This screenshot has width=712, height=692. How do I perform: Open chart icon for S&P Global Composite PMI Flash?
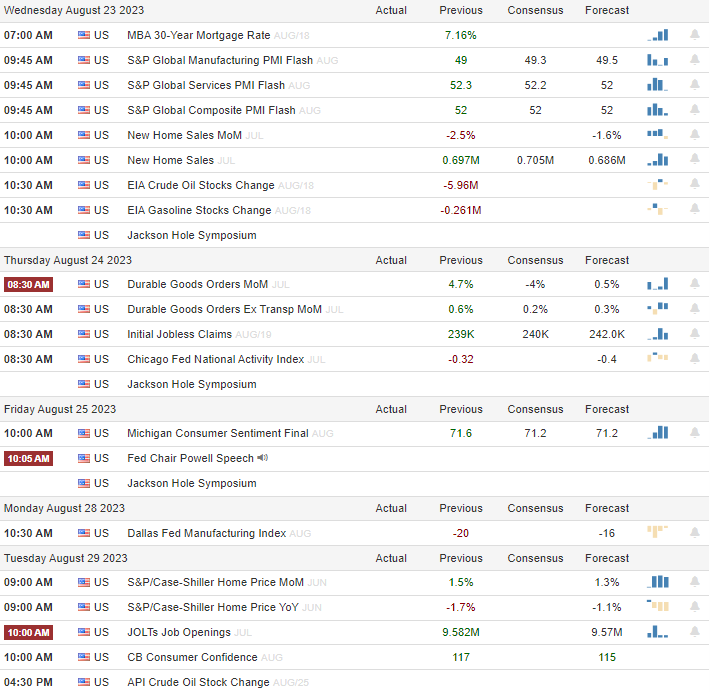coord(657,110)
